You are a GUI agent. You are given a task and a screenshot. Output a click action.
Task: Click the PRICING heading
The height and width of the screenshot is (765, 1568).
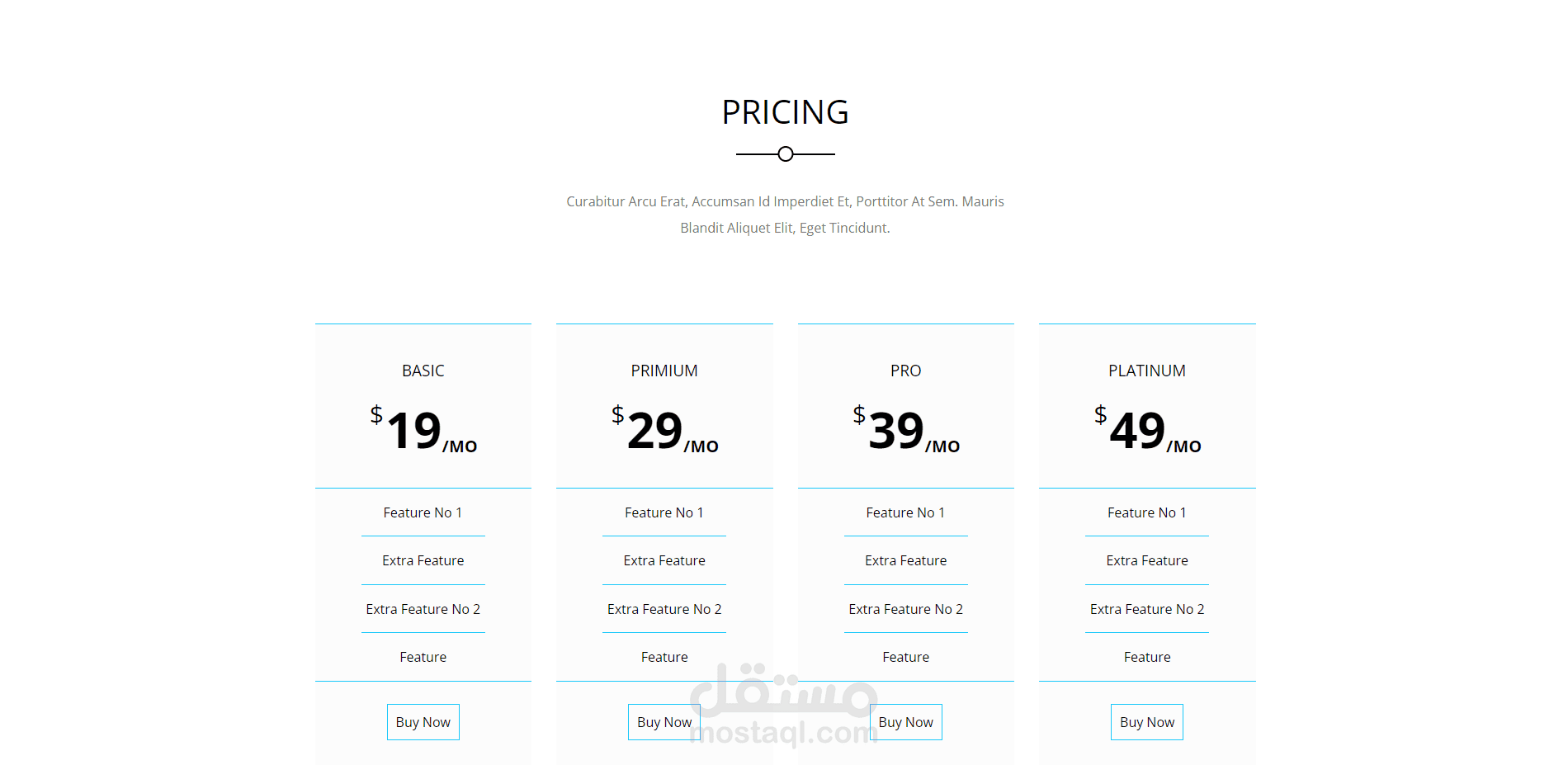pos(785,112)
